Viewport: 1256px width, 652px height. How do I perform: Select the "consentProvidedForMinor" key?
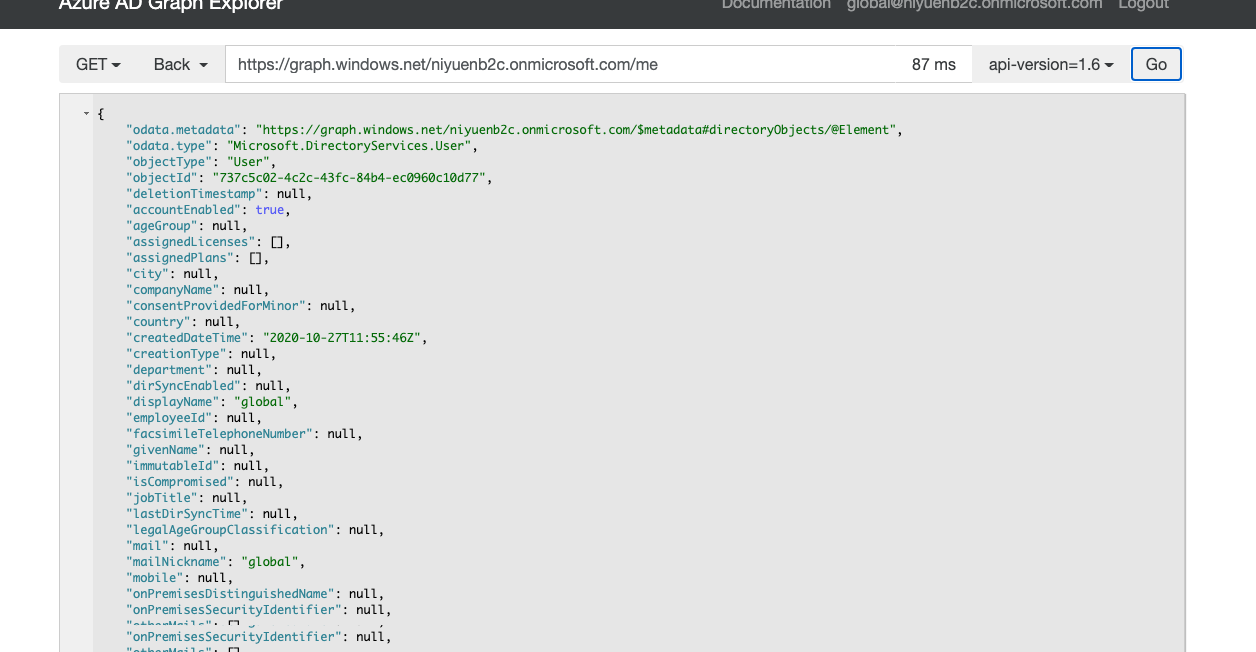click(216, 306)
